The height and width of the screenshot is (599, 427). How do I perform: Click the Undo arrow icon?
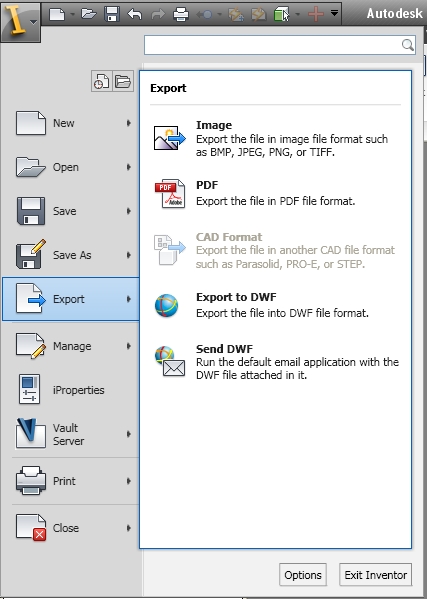[135, 15]
